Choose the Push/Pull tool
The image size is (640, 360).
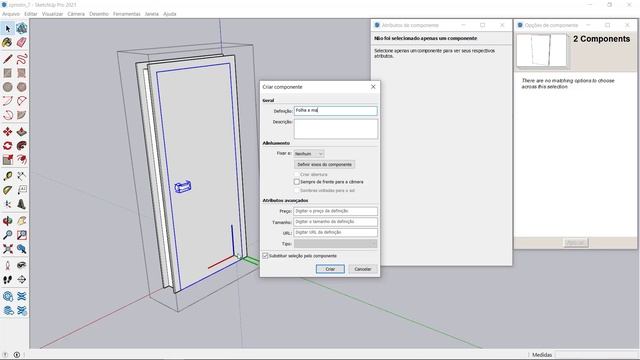click(x=22, y=131)
